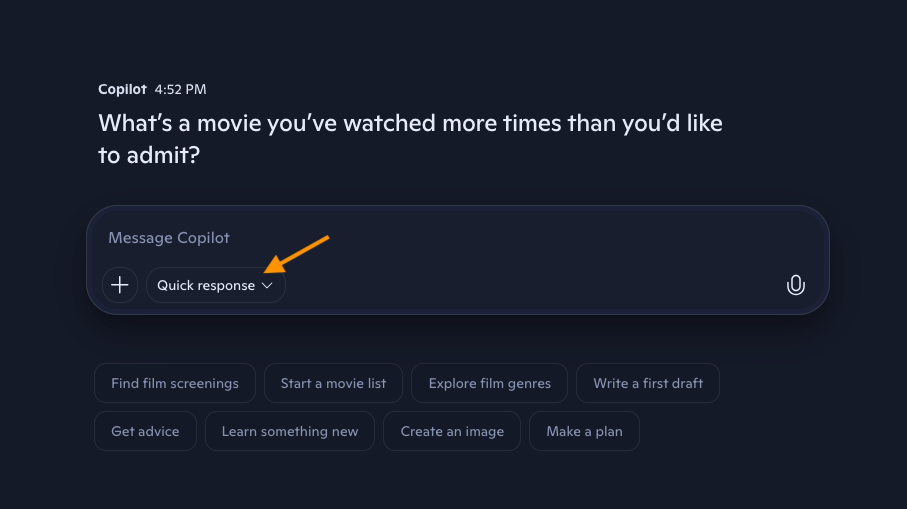907x509 pixels.
Task: Select the Learn something new chip
Action: point(290,431)
